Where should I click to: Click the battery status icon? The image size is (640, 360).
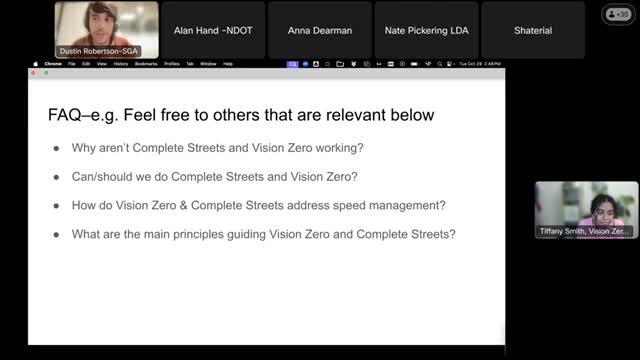415,64
